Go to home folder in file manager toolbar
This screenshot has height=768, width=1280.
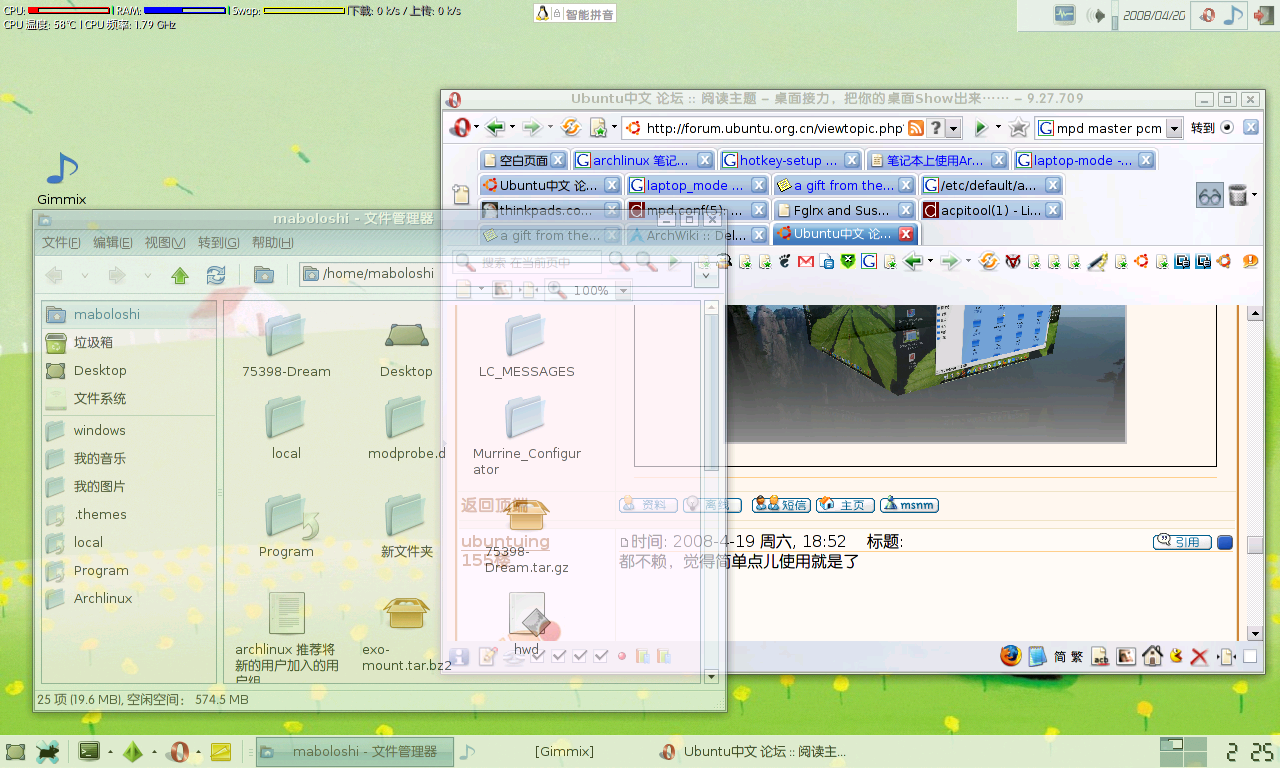pyautogui.click(x=264, y=274)
